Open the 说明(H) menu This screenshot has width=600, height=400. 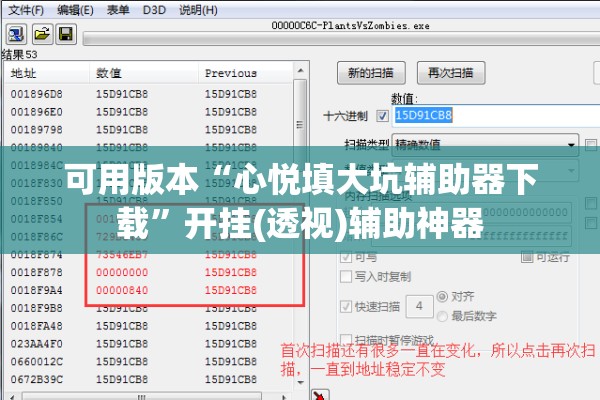tap(198, 10)
